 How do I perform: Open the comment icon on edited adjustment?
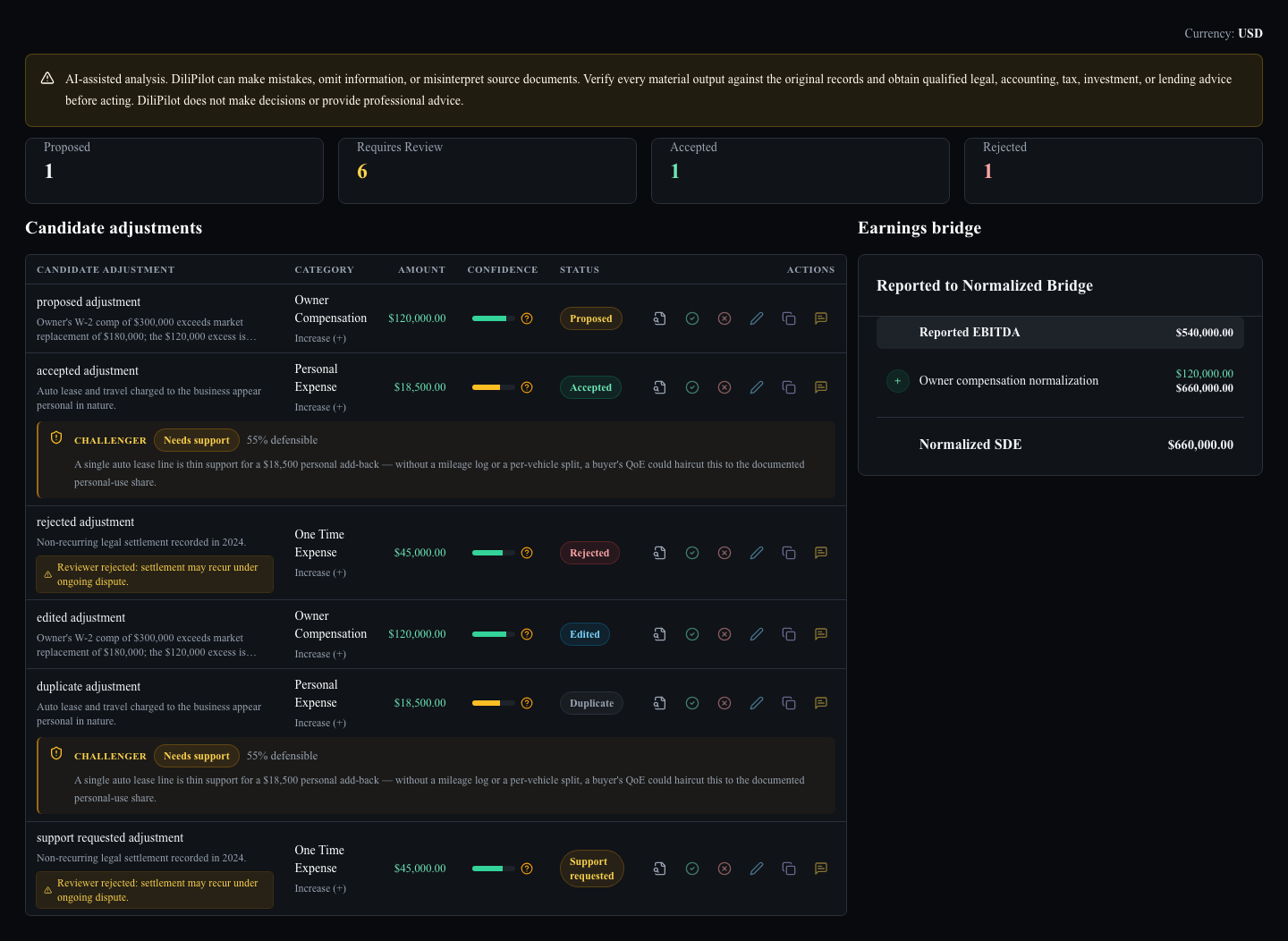[x=821, y=634]
